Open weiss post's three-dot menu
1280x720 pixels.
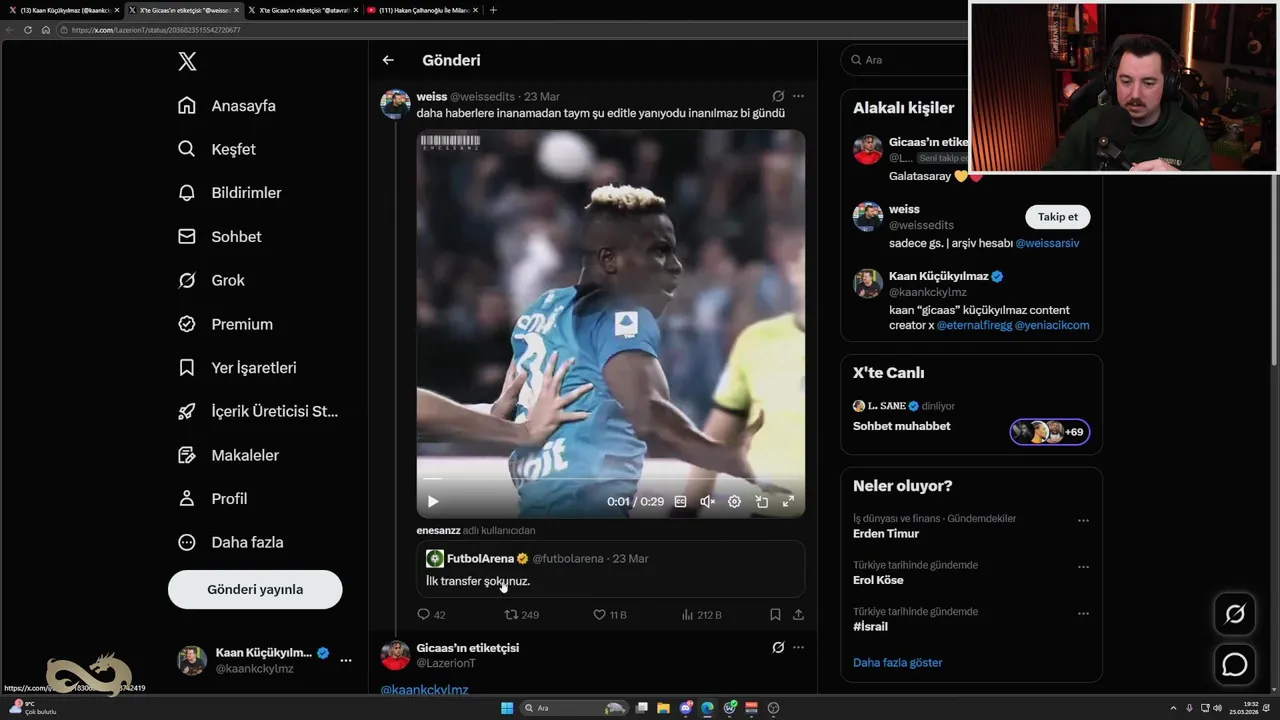click(798, 96)
